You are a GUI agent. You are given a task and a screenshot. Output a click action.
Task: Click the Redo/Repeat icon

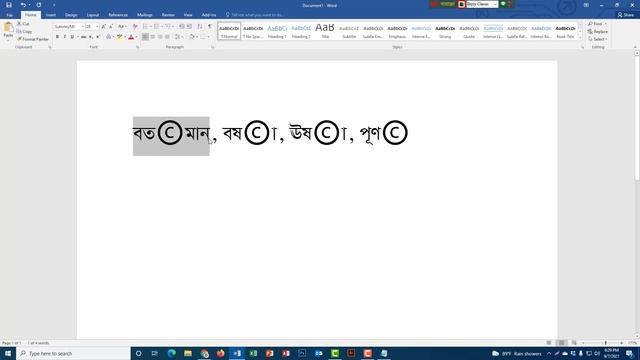pyautogui.click(x=39, y=5)
